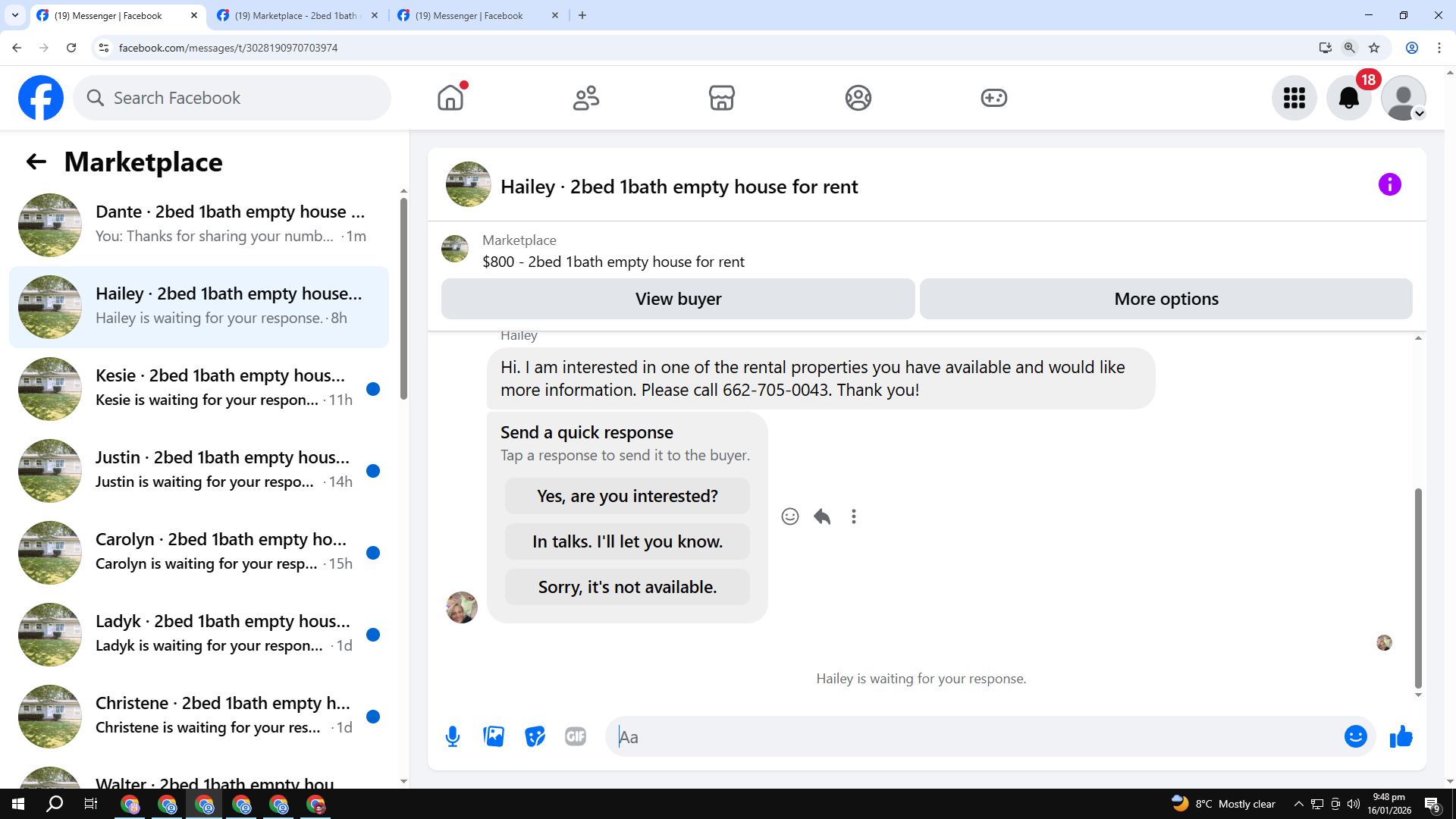This screenshot has width=1456, height=819.
Task: Click the voice clip microphone icon
Action: 453,736
